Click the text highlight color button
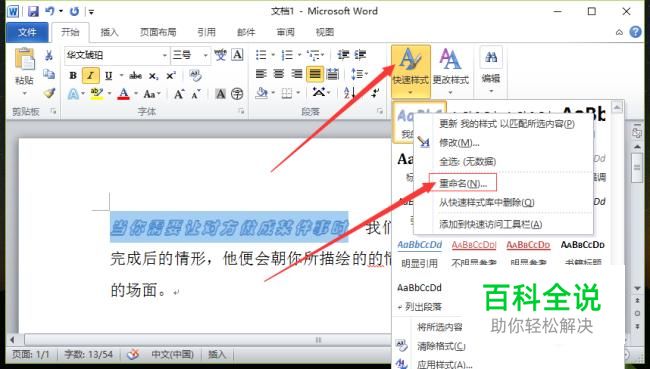 click(x=97, y=94)
